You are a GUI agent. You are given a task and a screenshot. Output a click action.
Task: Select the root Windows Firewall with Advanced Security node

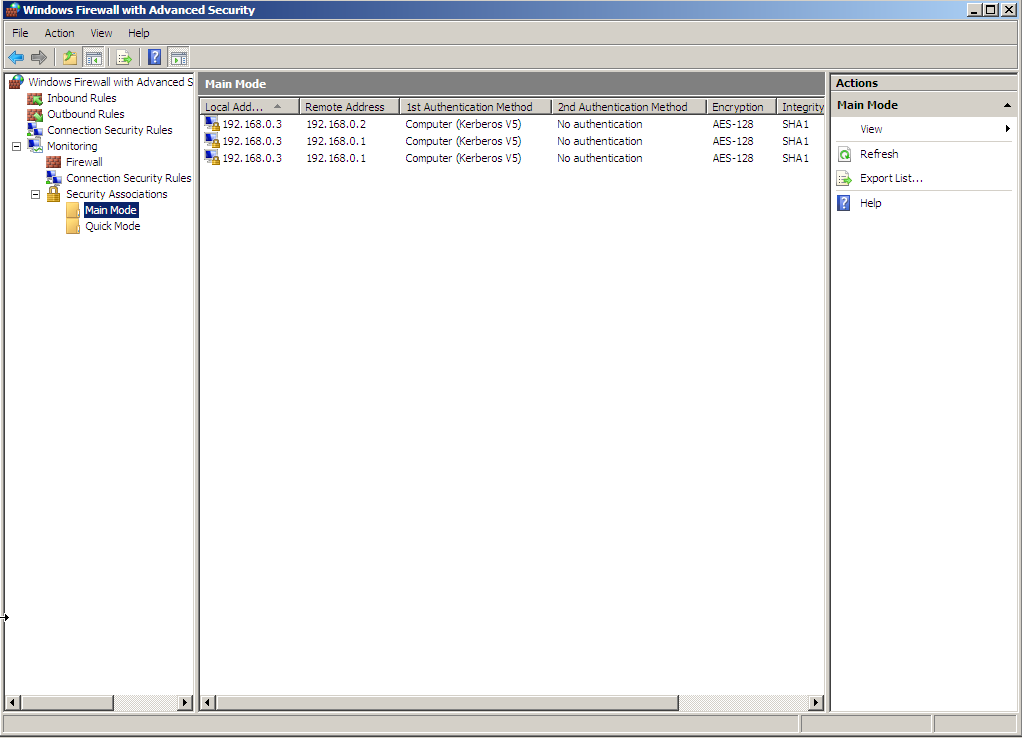(x=111, y=82)
